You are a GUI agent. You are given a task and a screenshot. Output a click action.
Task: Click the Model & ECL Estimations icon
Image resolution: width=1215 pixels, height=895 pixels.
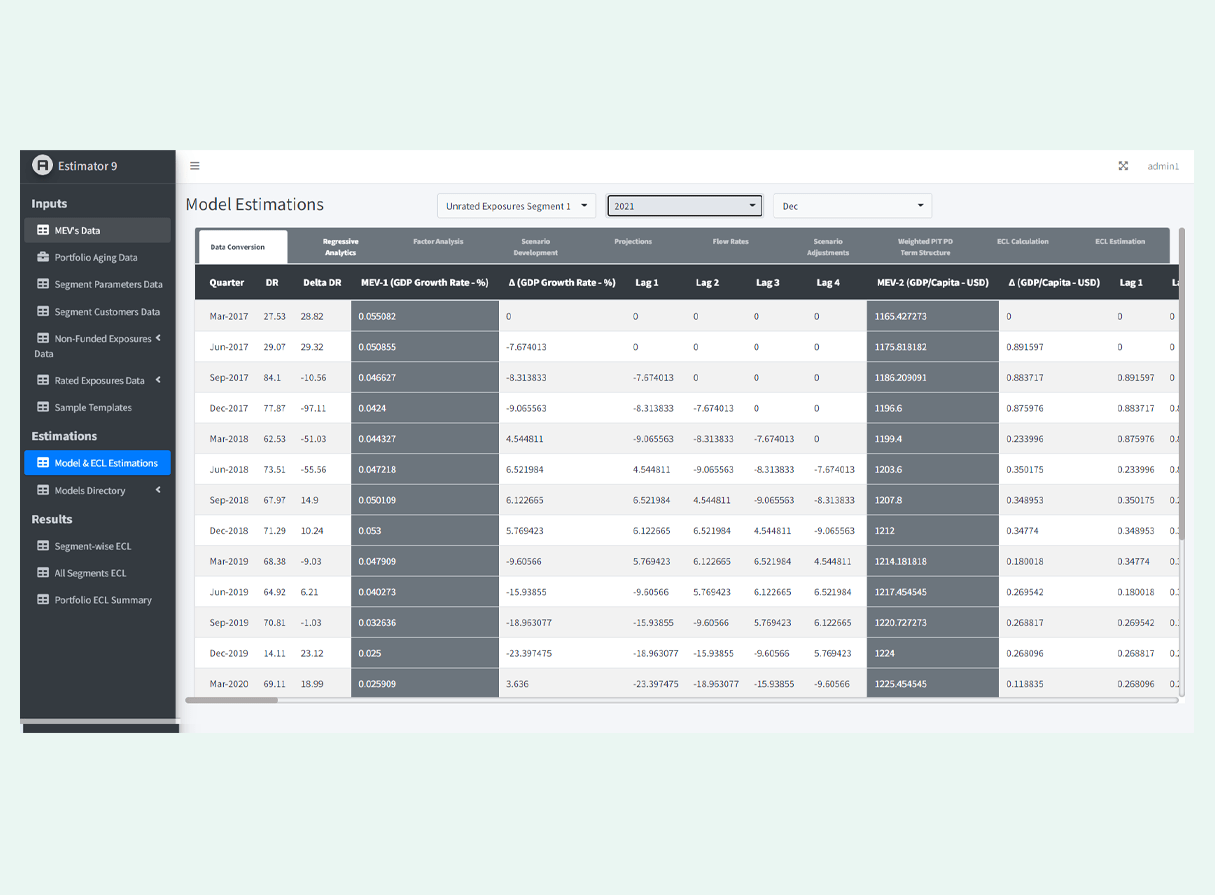pos(41,462)
